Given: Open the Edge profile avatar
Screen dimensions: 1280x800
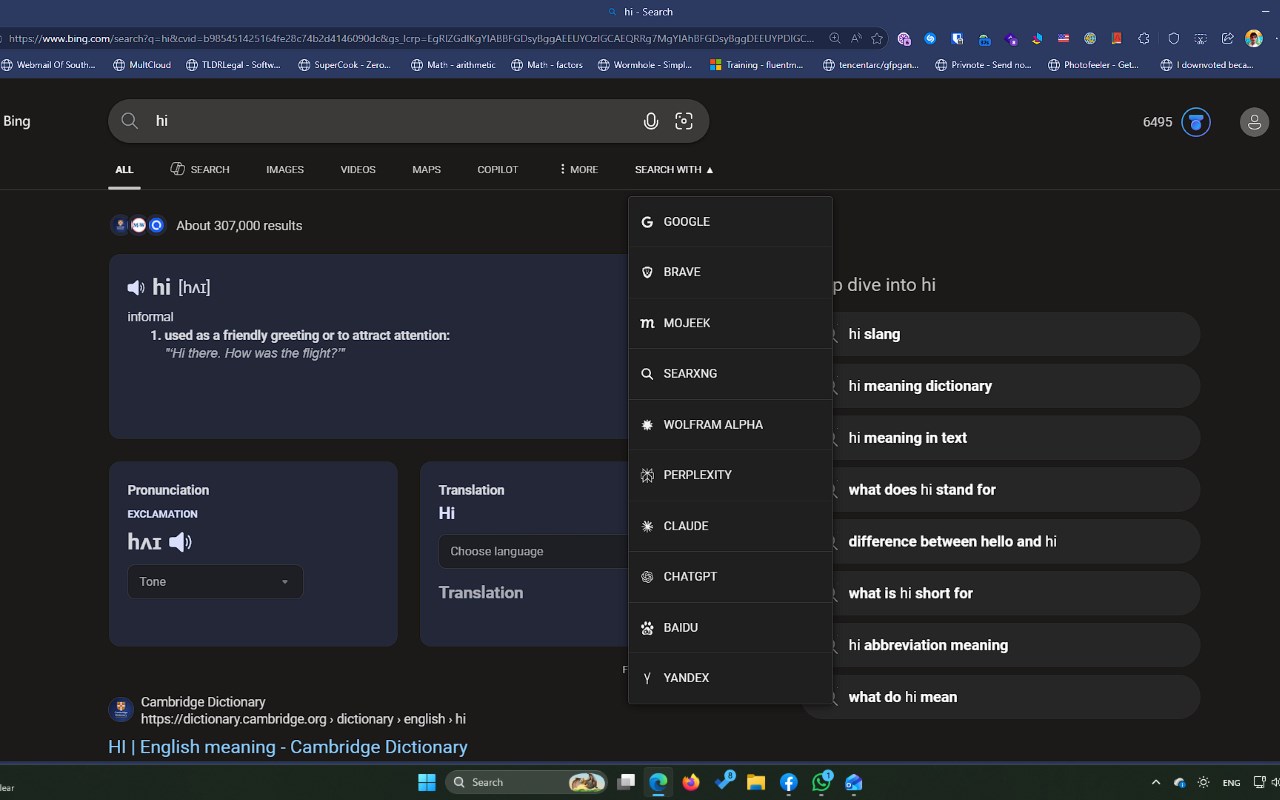Looking at the screenshot, I should 1254,39.
